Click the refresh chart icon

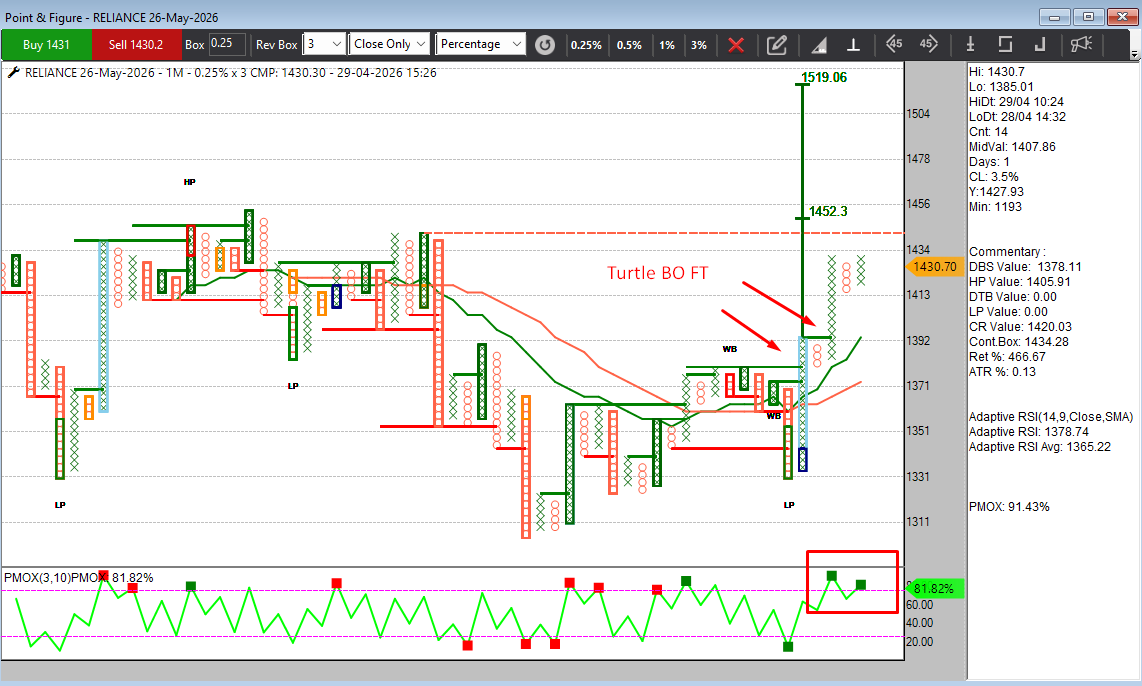(x=545, y=45)
